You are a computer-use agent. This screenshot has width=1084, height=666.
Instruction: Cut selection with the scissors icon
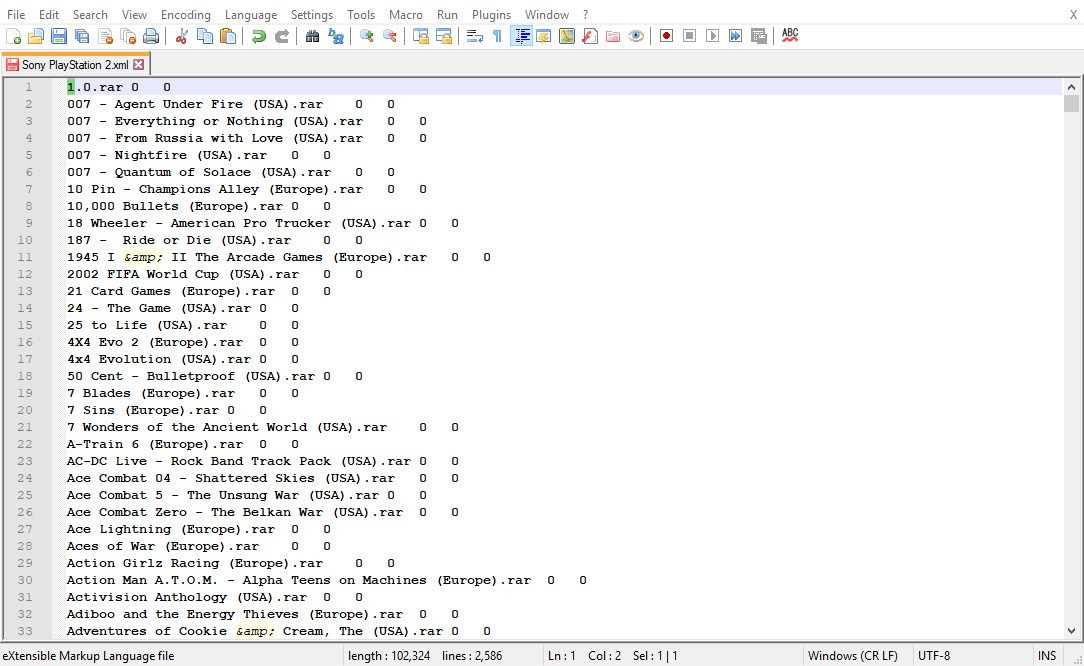point(182,36)
